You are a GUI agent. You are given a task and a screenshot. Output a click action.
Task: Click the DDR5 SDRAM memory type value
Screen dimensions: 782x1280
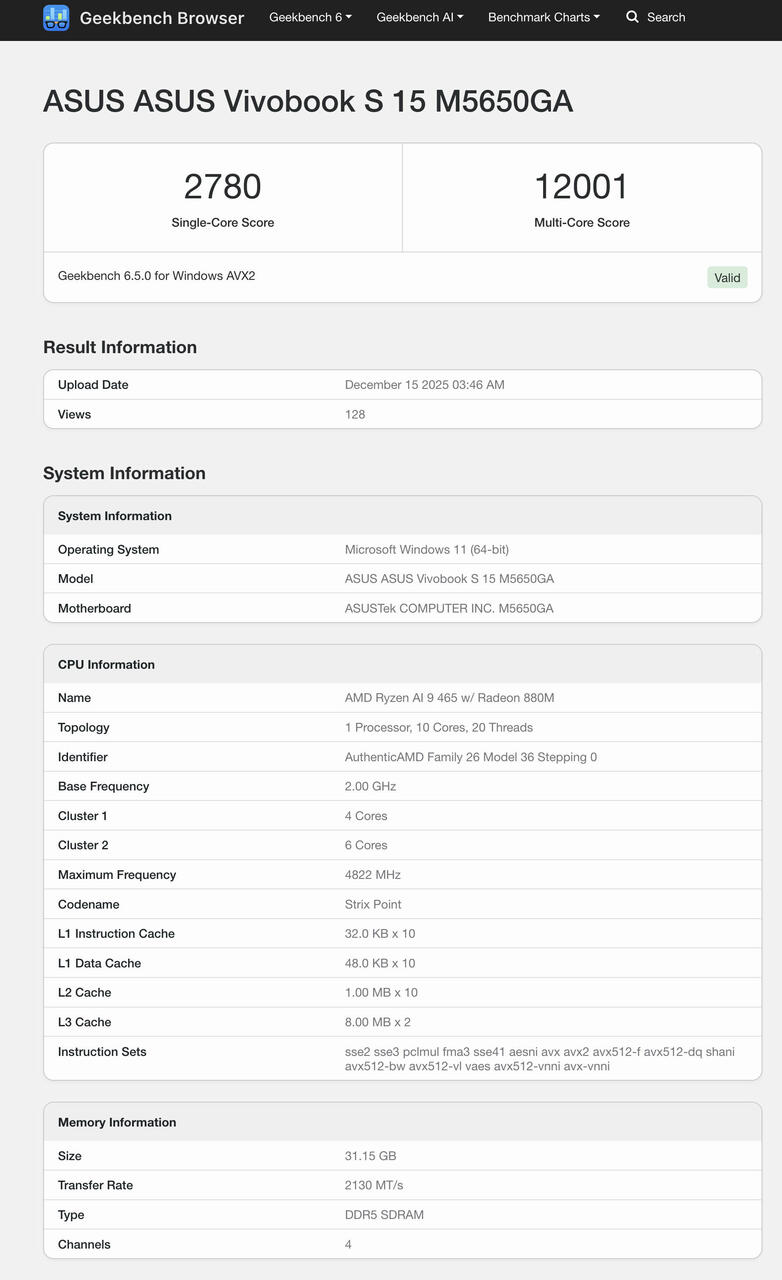click(x=384, y=1215)
